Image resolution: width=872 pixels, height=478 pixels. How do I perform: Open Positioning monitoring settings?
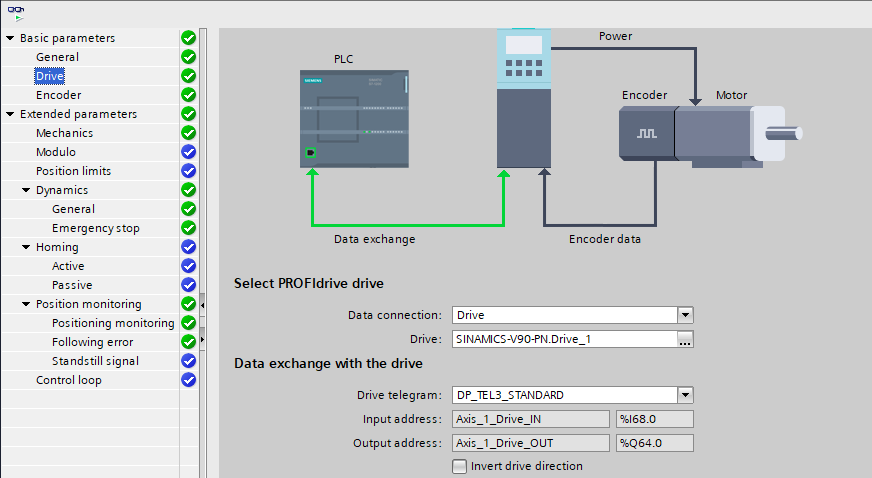113,323
